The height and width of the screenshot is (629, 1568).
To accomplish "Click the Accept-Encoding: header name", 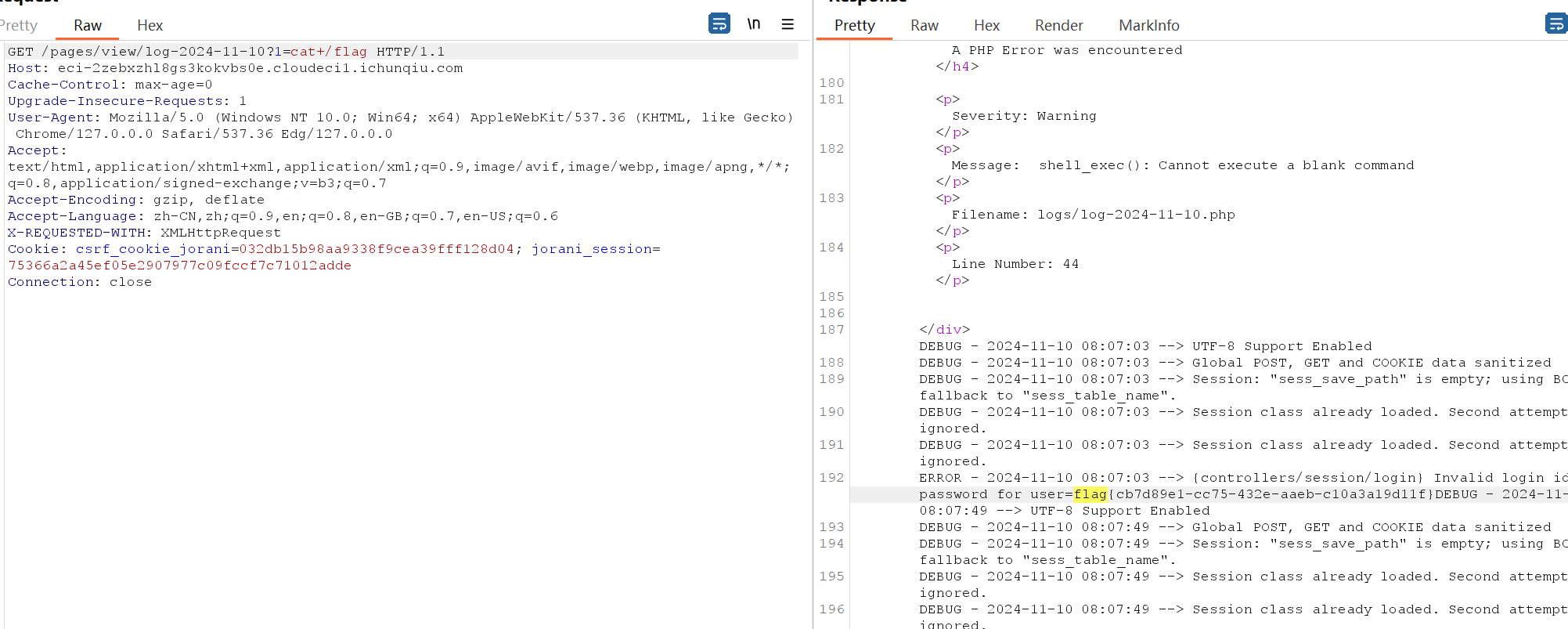I will click(x=76, y=200).
